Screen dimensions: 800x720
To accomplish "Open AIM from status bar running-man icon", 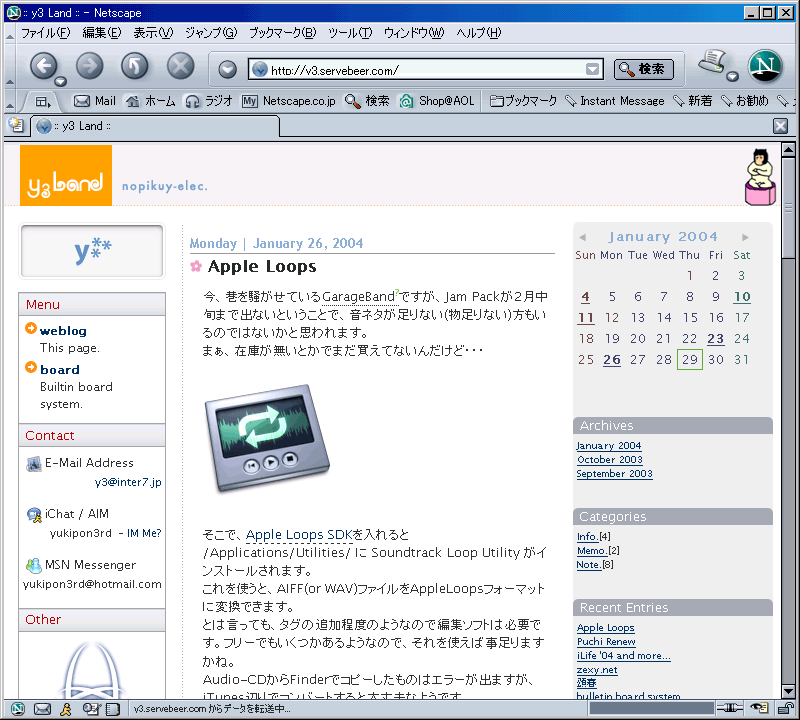I will [x=66, y=709].
